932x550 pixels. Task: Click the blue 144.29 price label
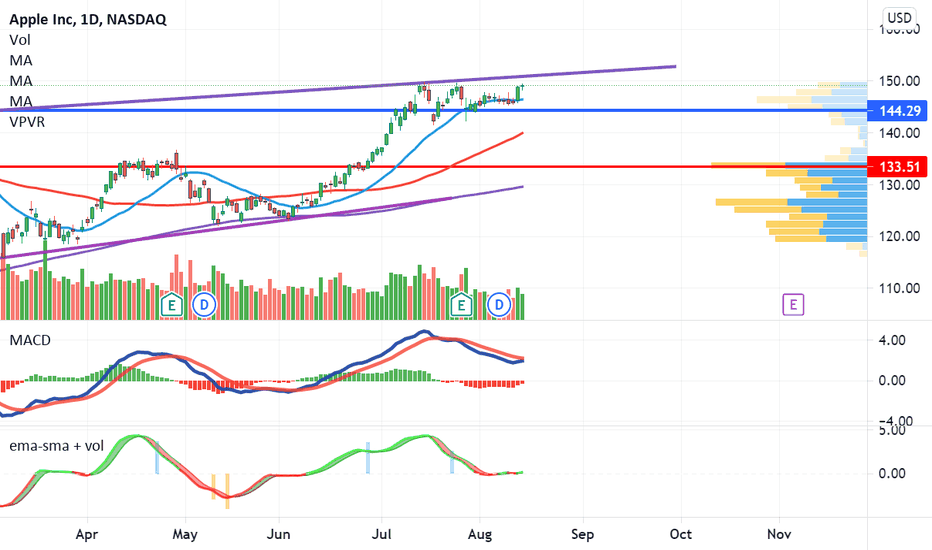897,111
